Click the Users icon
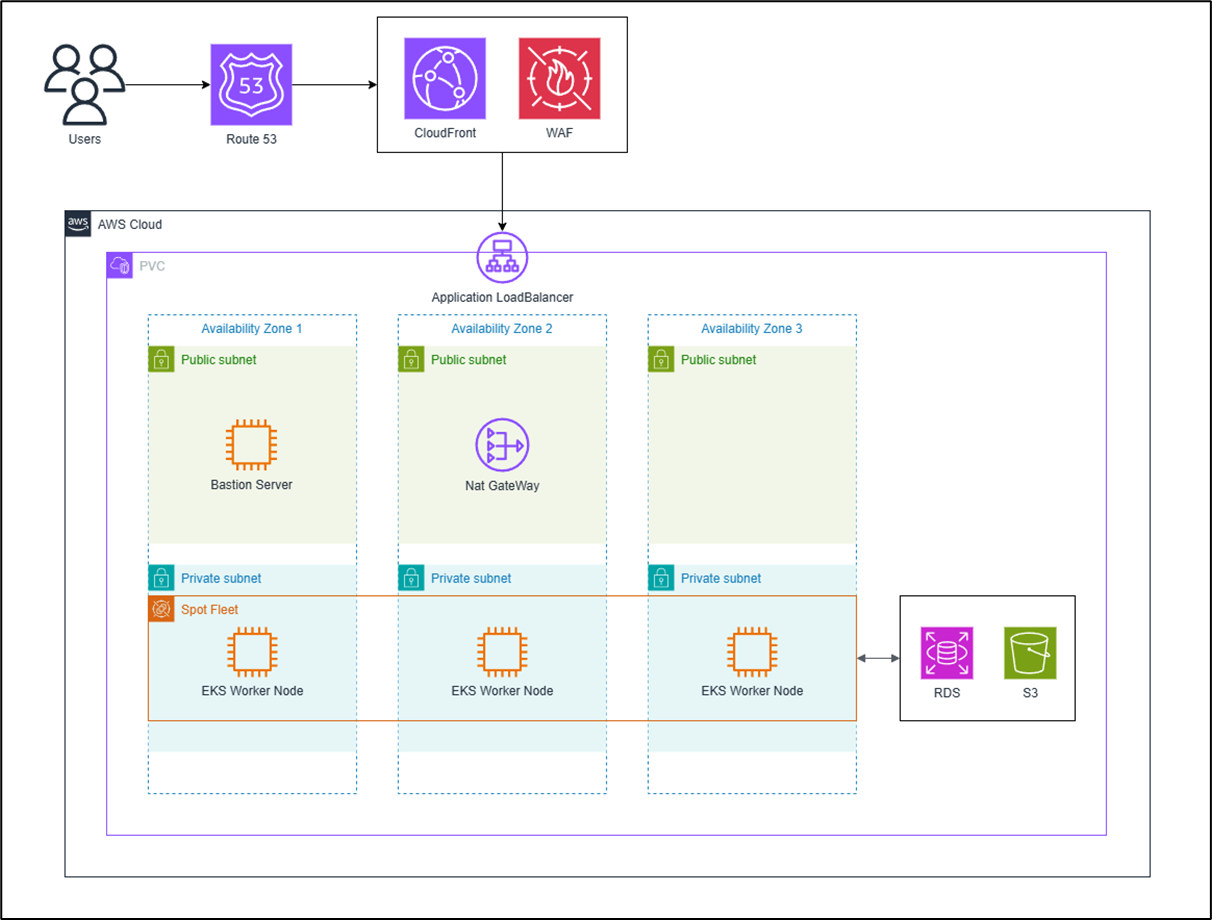1212x920 pixels. (84, 84)
